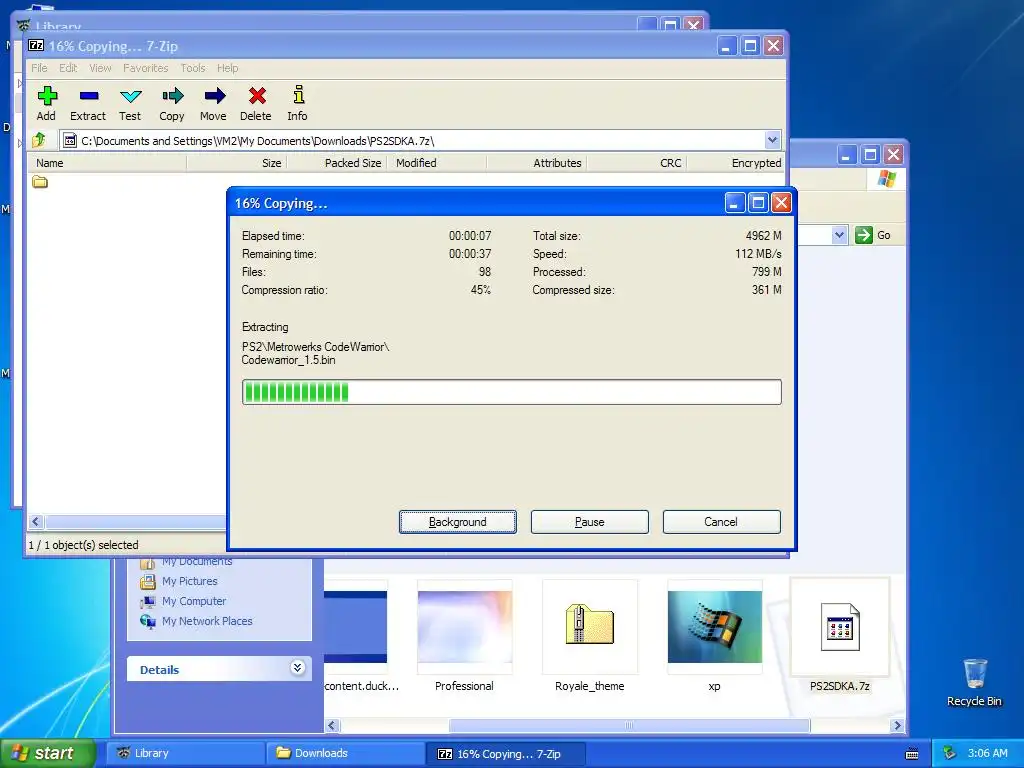The image size is (1024, 768).
Task: Open the My Computer link in Other Places
Action: 194,601
